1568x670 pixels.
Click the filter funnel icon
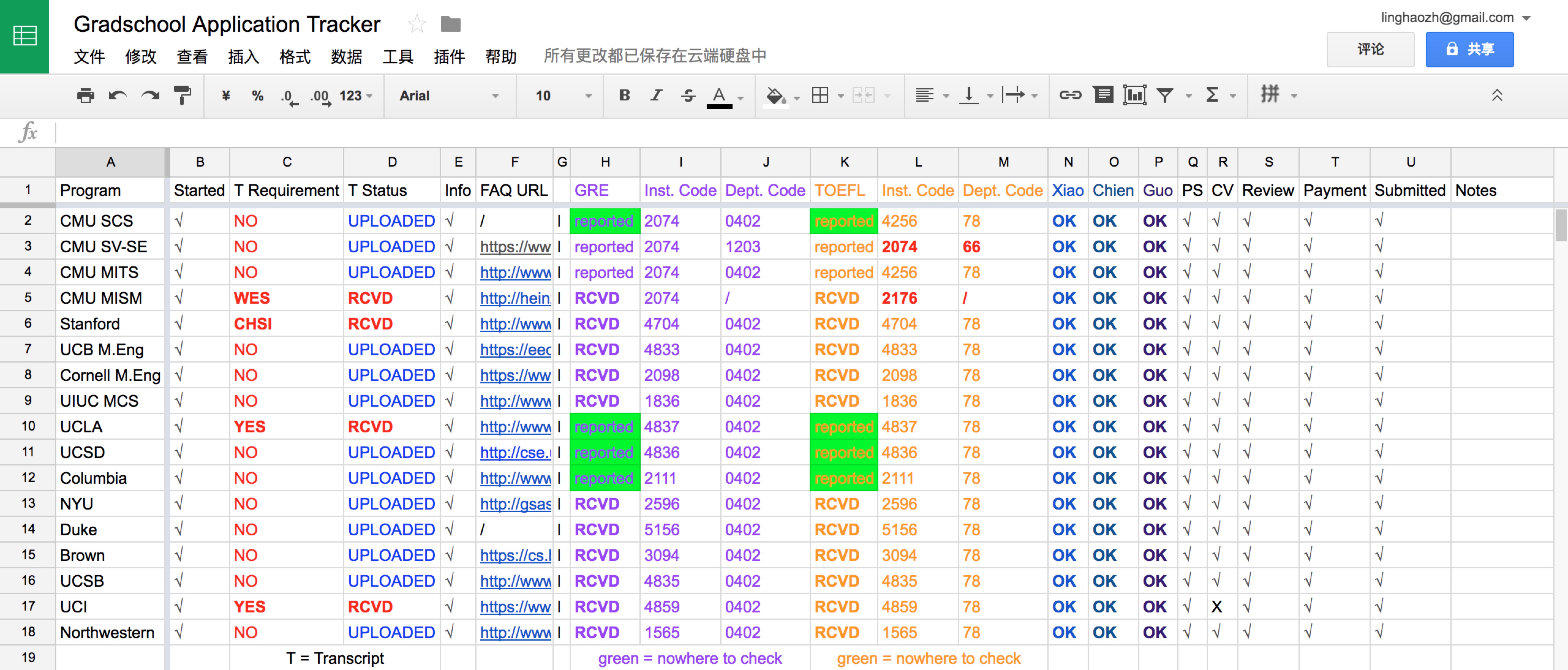point(1165,95)
